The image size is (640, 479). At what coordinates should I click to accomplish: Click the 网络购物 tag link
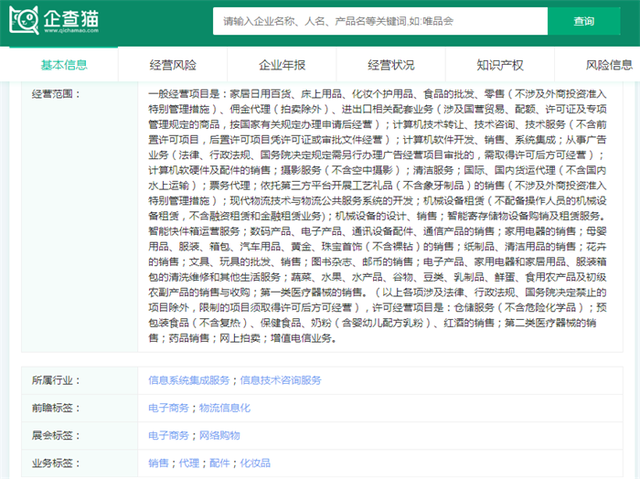(219, 436)
